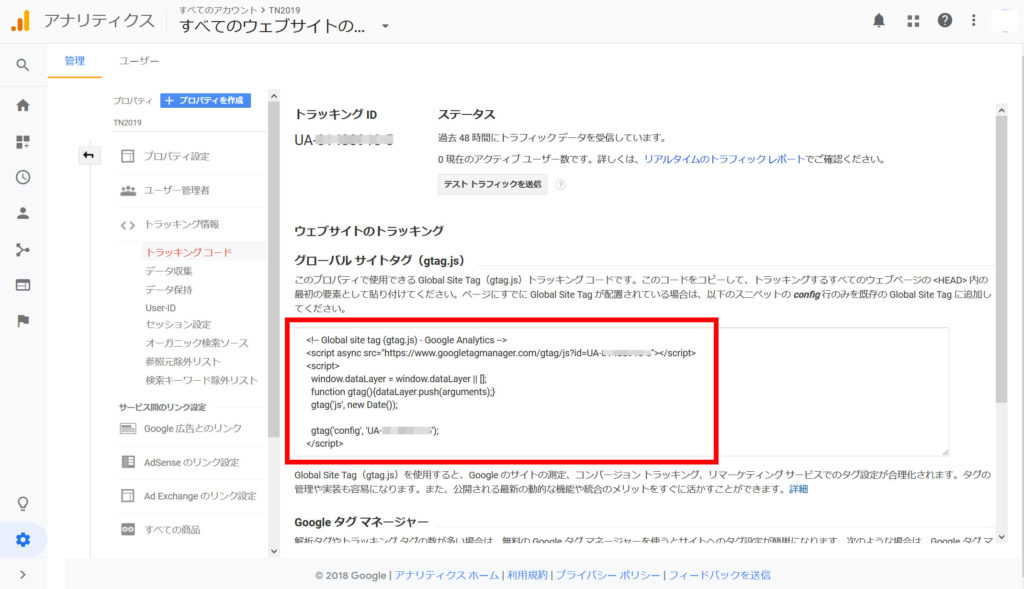
Task: Expand sidebar with bottom chevron arrow
Action: coord(23,575)
